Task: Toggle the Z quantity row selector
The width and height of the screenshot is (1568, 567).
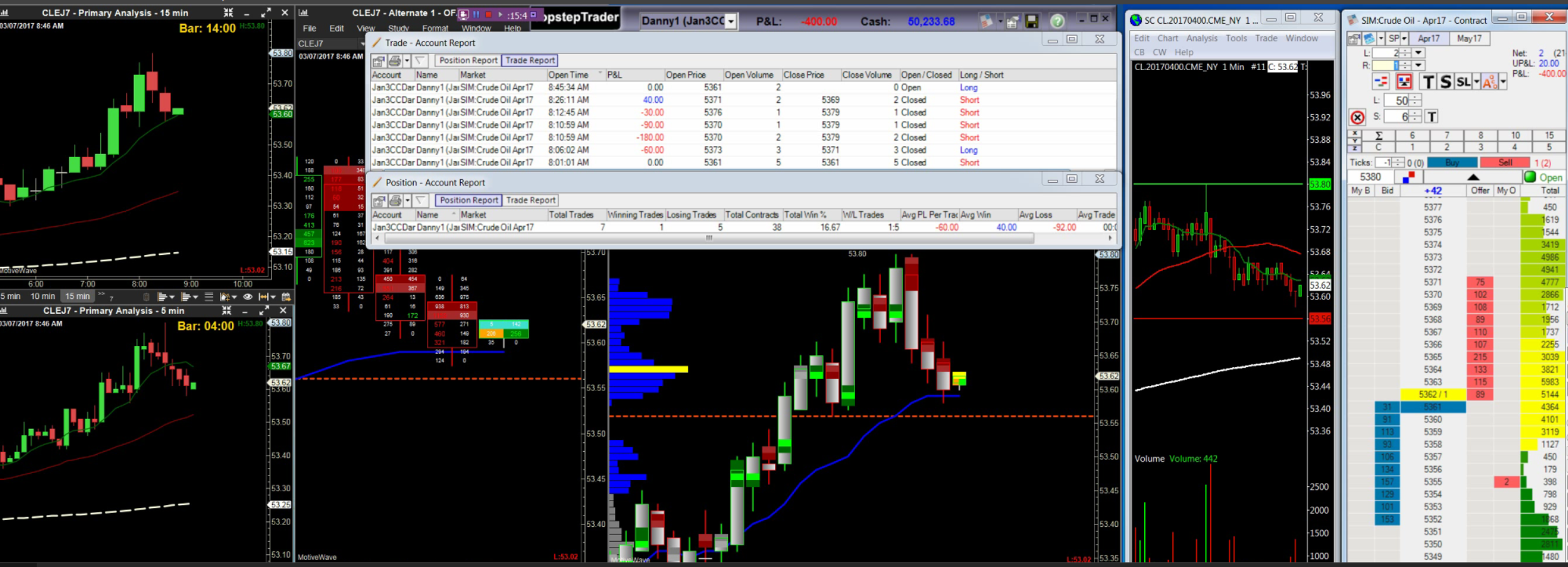Action: pos(1354,148)
